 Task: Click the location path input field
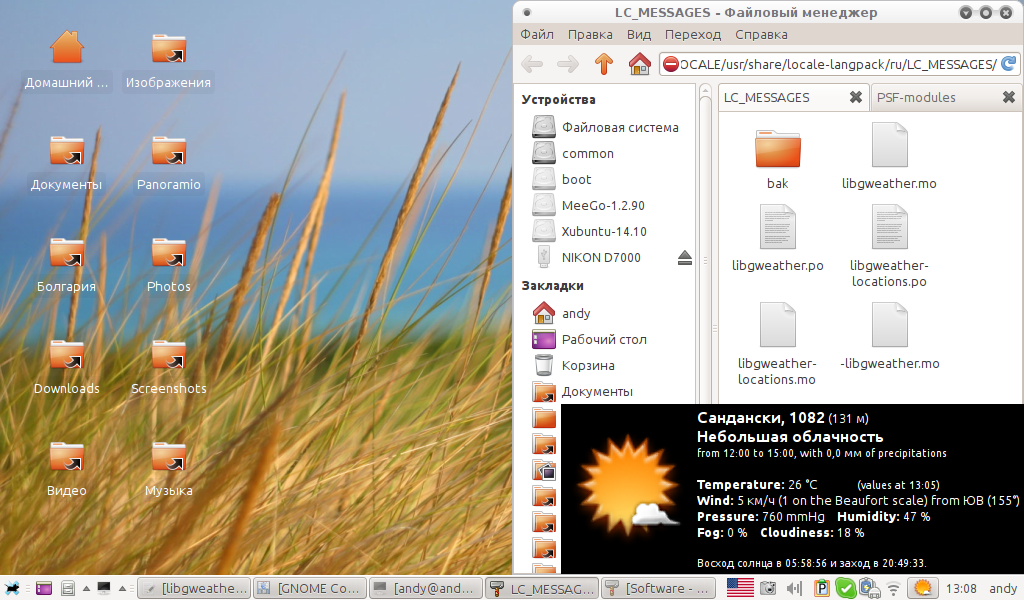(835, 64)
